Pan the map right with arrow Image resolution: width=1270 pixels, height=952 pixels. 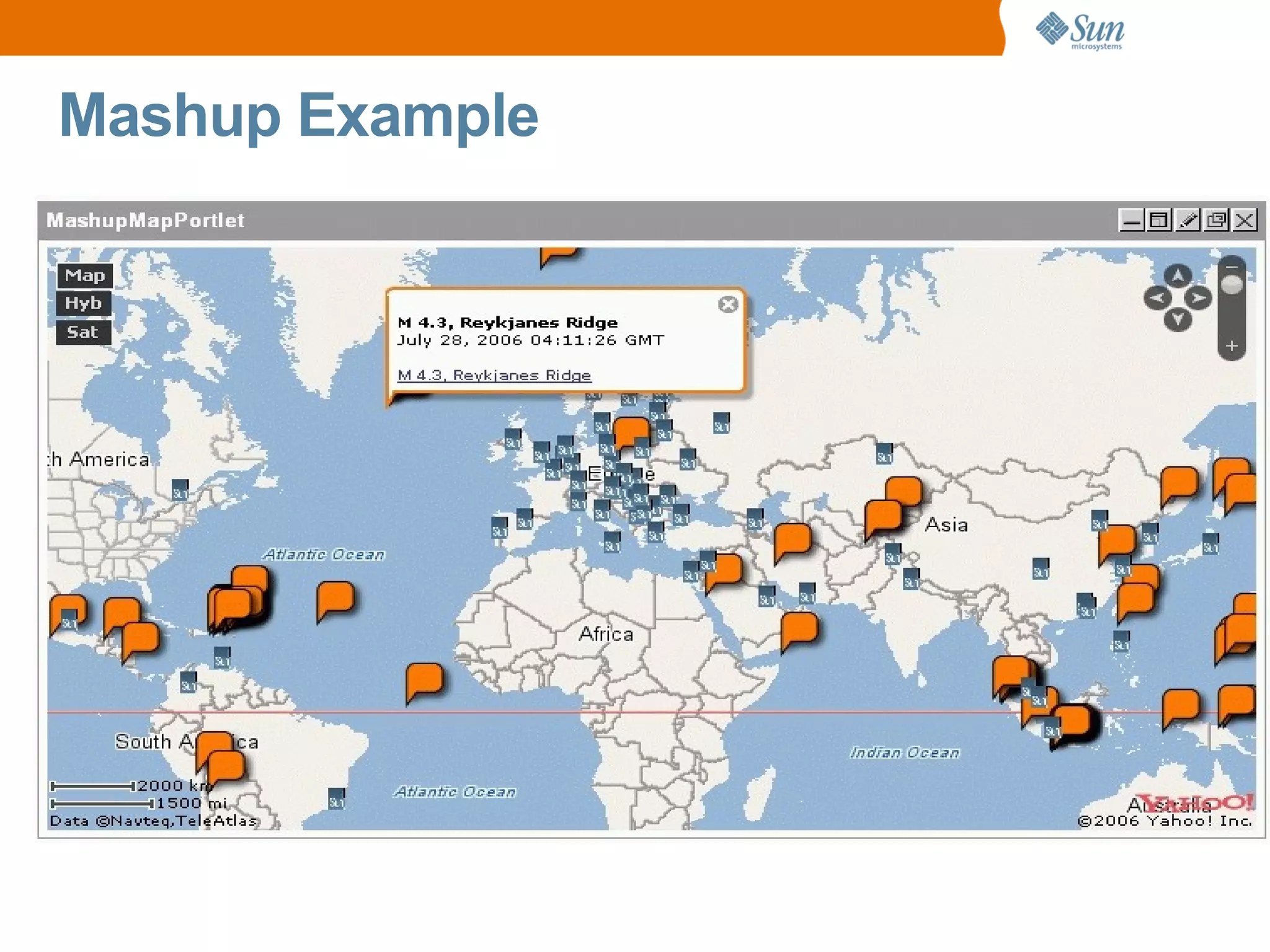[x=1199, y=298]
